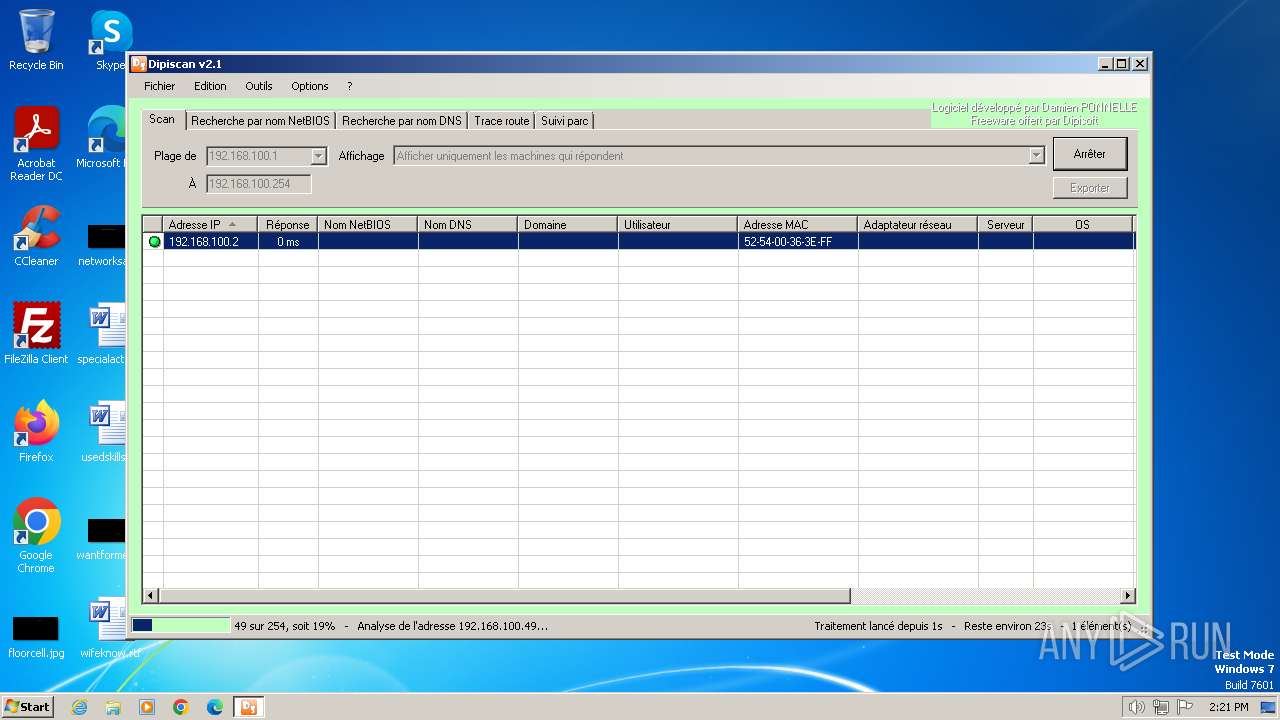Open the Skype desktop shortcut

[x=110, y=40]
